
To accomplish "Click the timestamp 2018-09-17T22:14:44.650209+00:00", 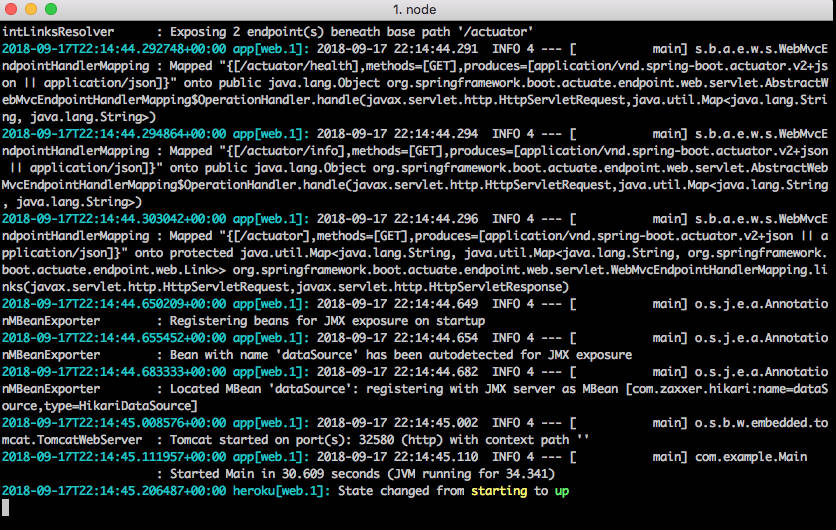I will [114, 303].
